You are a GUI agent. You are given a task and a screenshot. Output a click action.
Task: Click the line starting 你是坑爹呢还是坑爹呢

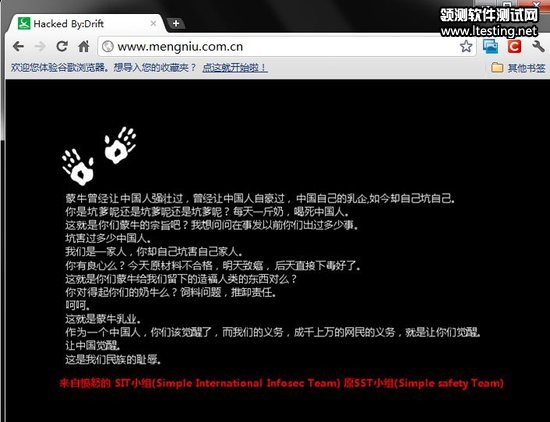[207, 212]
